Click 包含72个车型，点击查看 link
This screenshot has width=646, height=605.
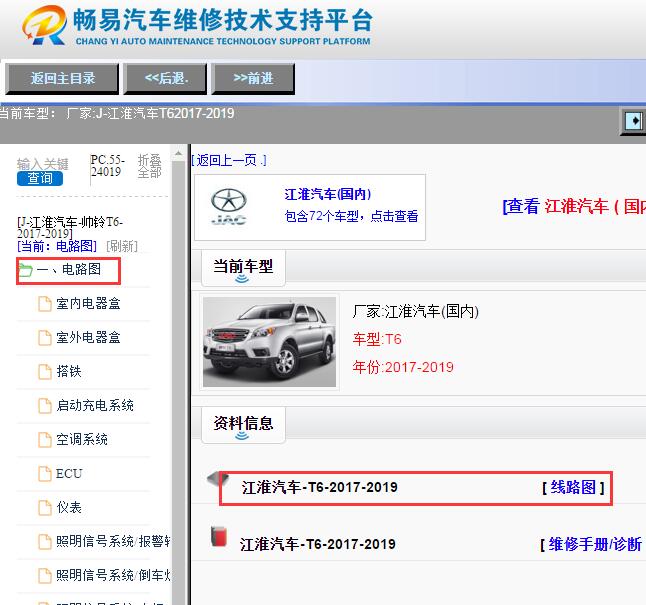(x=351, y=216)
